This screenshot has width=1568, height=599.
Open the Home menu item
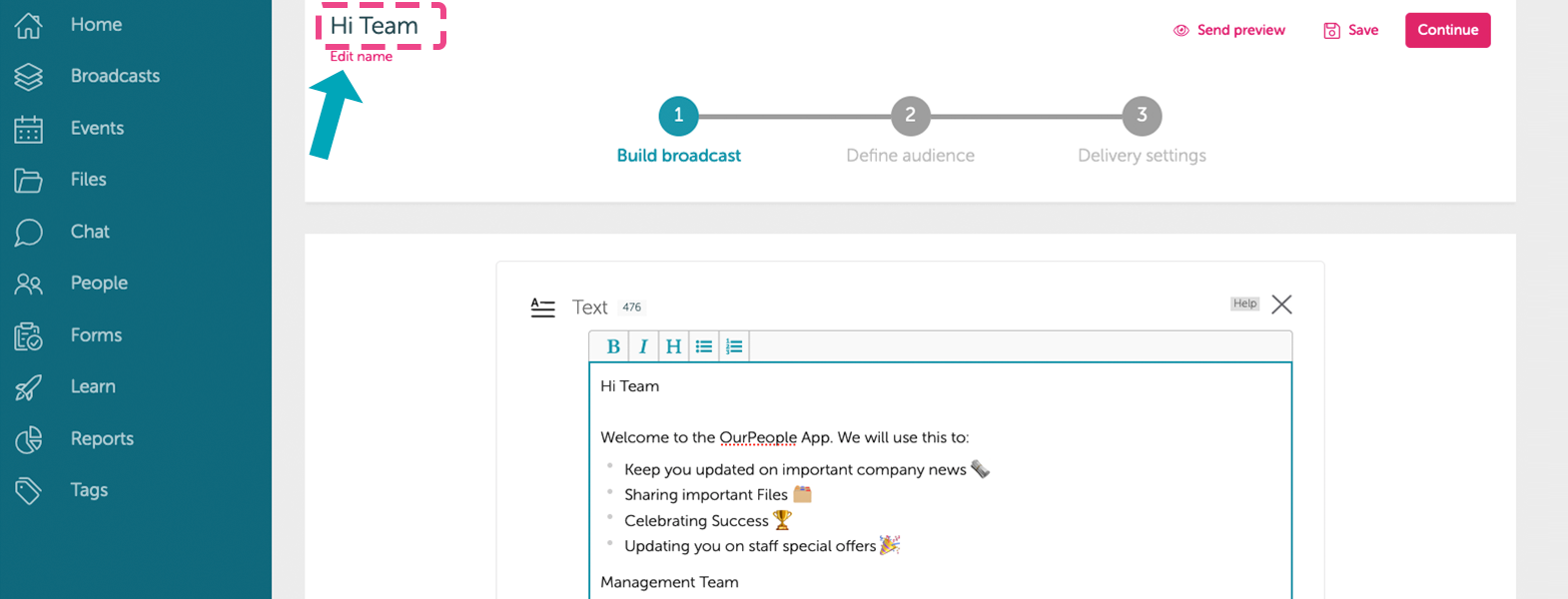coord(96,25)
